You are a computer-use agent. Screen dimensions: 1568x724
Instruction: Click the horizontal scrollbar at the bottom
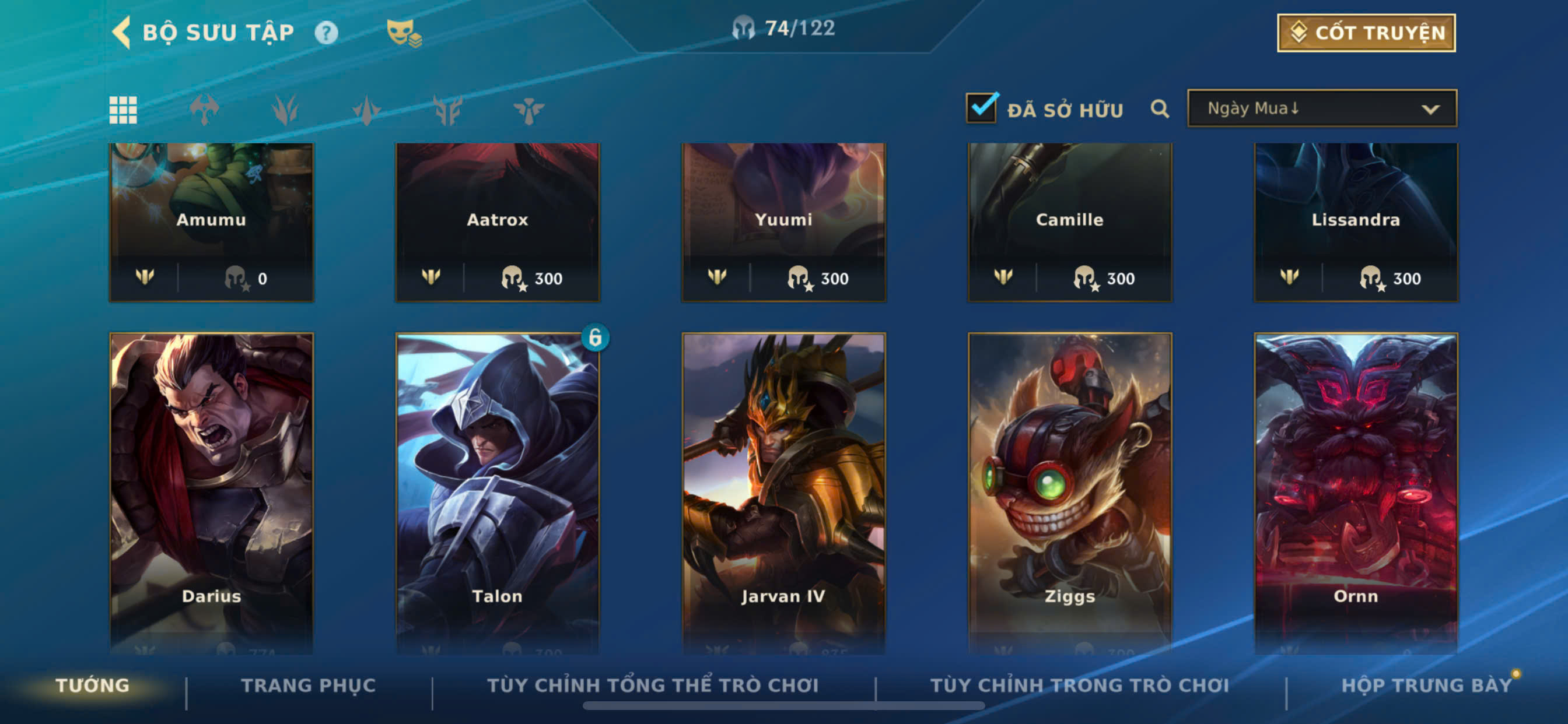783,706
